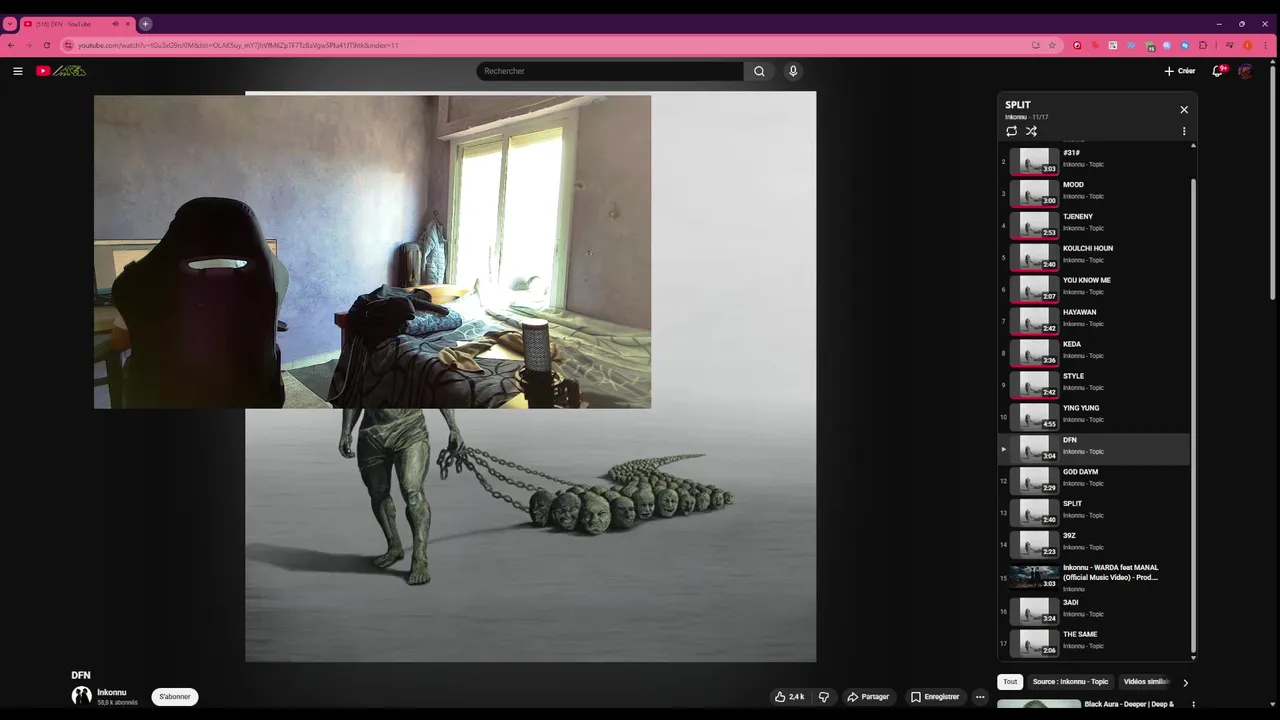Like the video (2,4 k)
1280x720 pixels.
pos(789,697)
